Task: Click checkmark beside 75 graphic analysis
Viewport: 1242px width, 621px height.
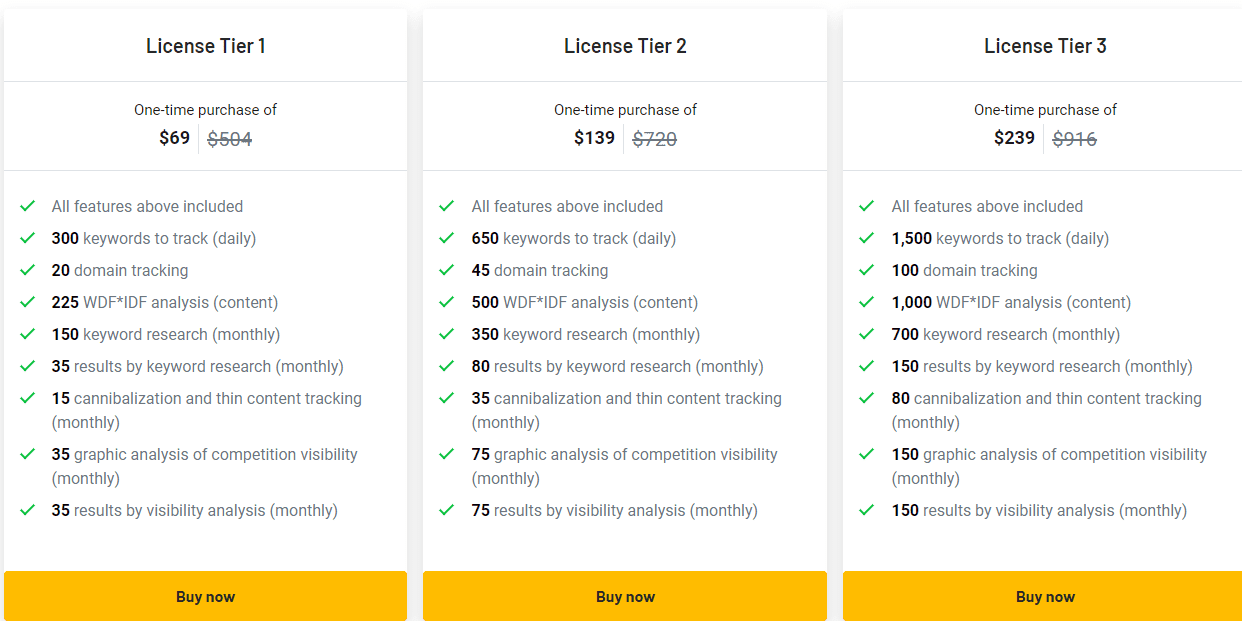Action: click(x=447, y=454)
